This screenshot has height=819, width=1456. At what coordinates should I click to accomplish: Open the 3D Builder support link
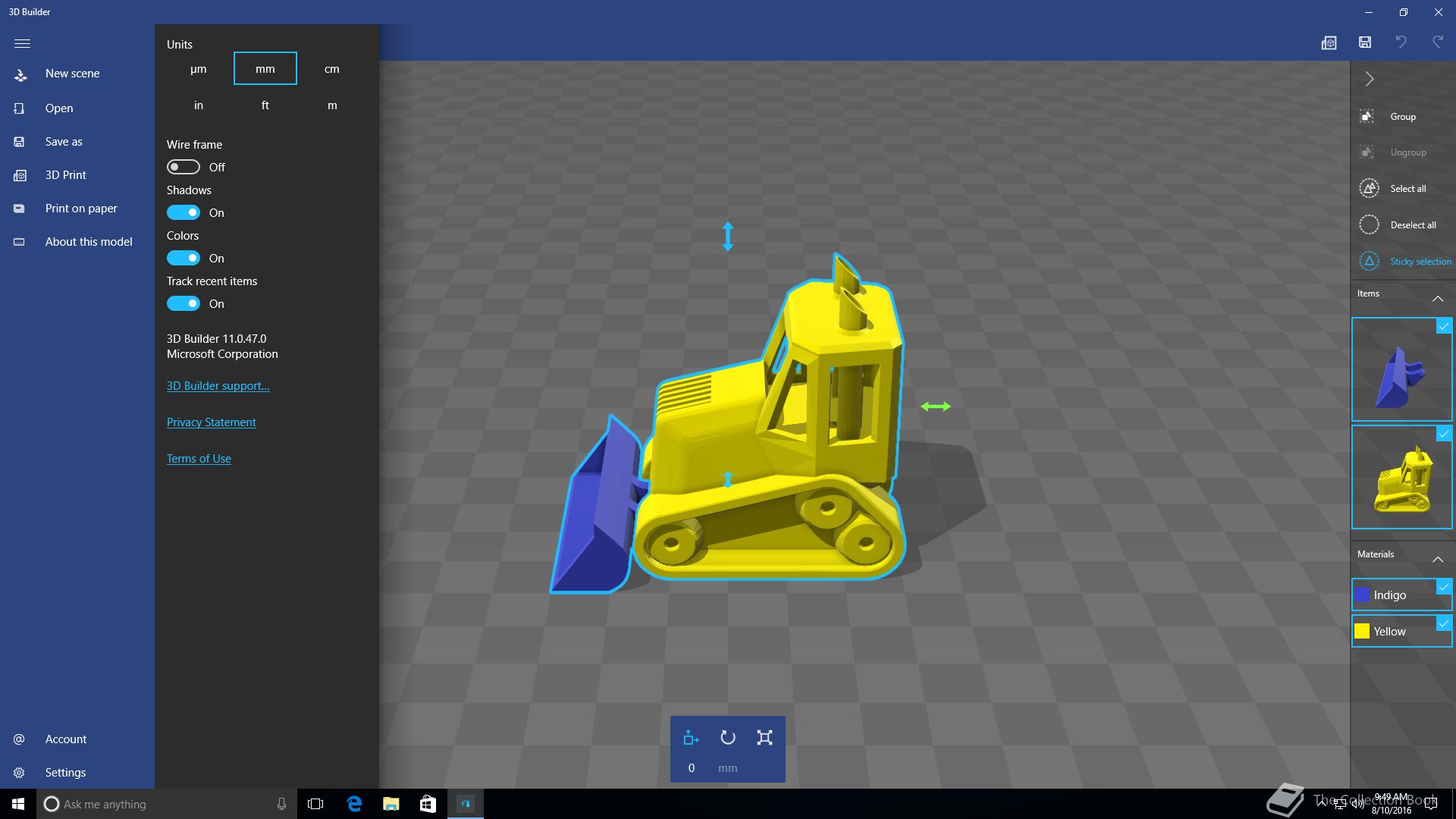tap(218, 385)
